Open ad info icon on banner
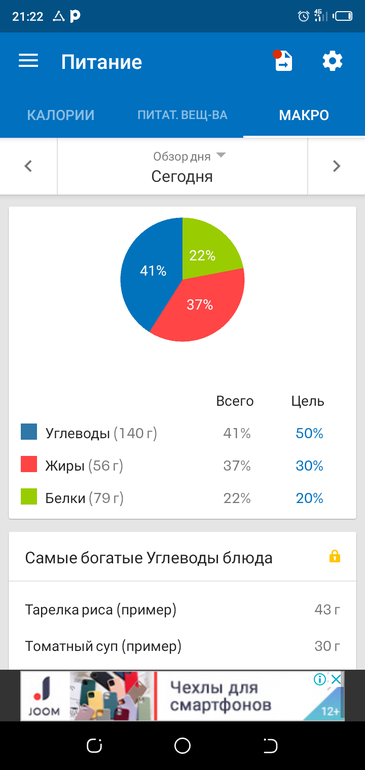Screen dimensions: 365x770 click(320, 680)
